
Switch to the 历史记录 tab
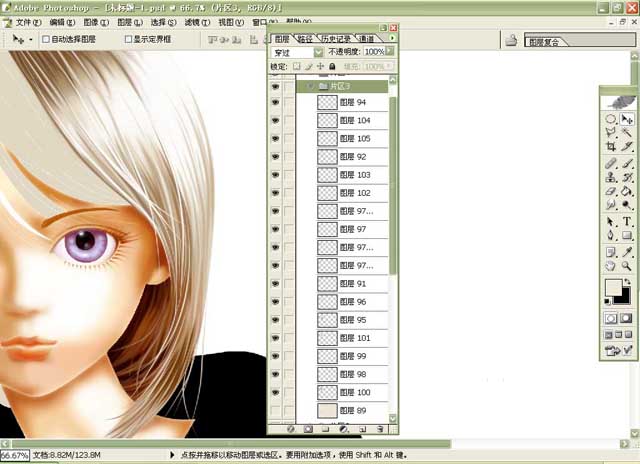[336, 39]
